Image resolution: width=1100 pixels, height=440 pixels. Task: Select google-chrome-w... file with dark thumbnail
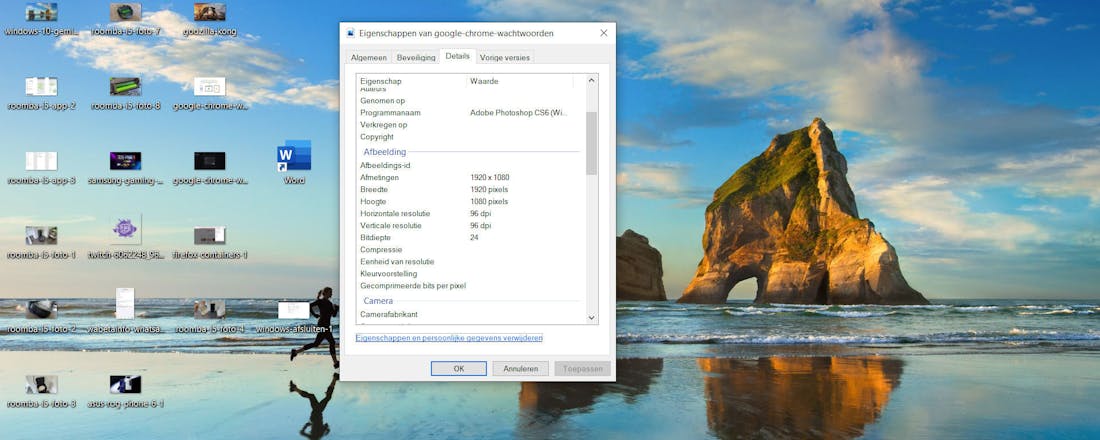pyautogui.click(x=210, y=168)
